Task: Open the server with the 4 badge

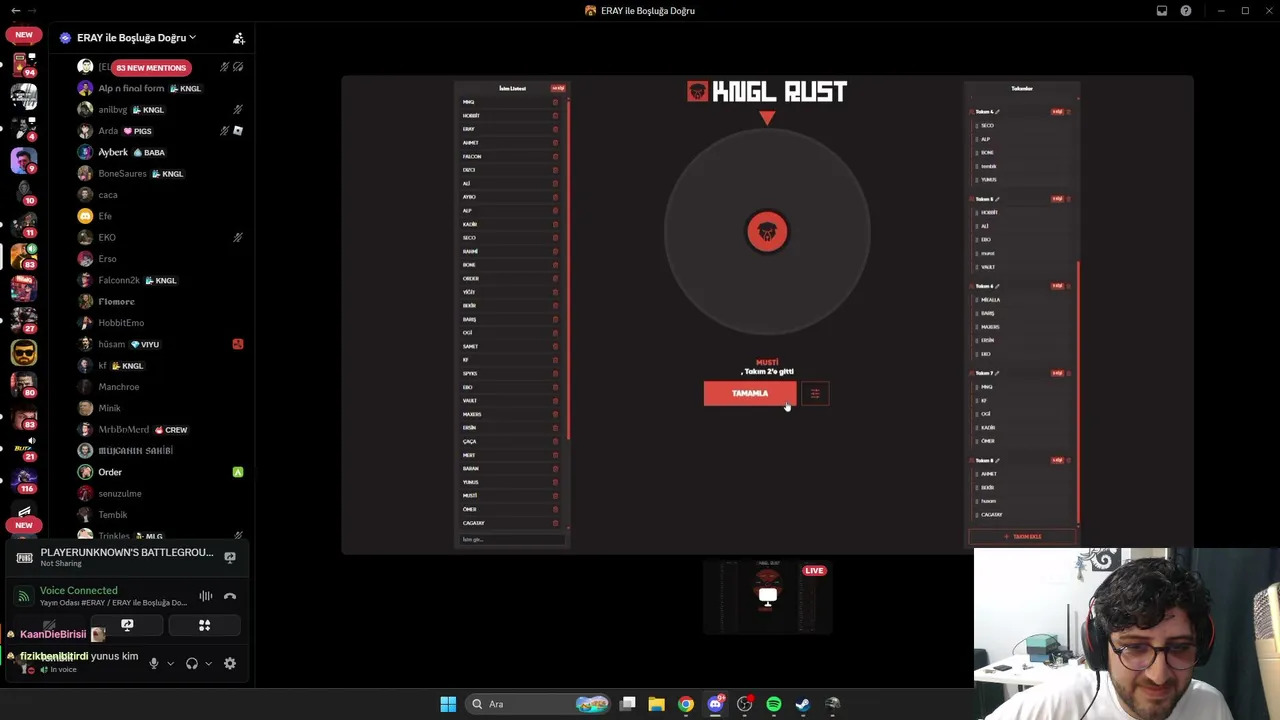Action: click(24, 128)
